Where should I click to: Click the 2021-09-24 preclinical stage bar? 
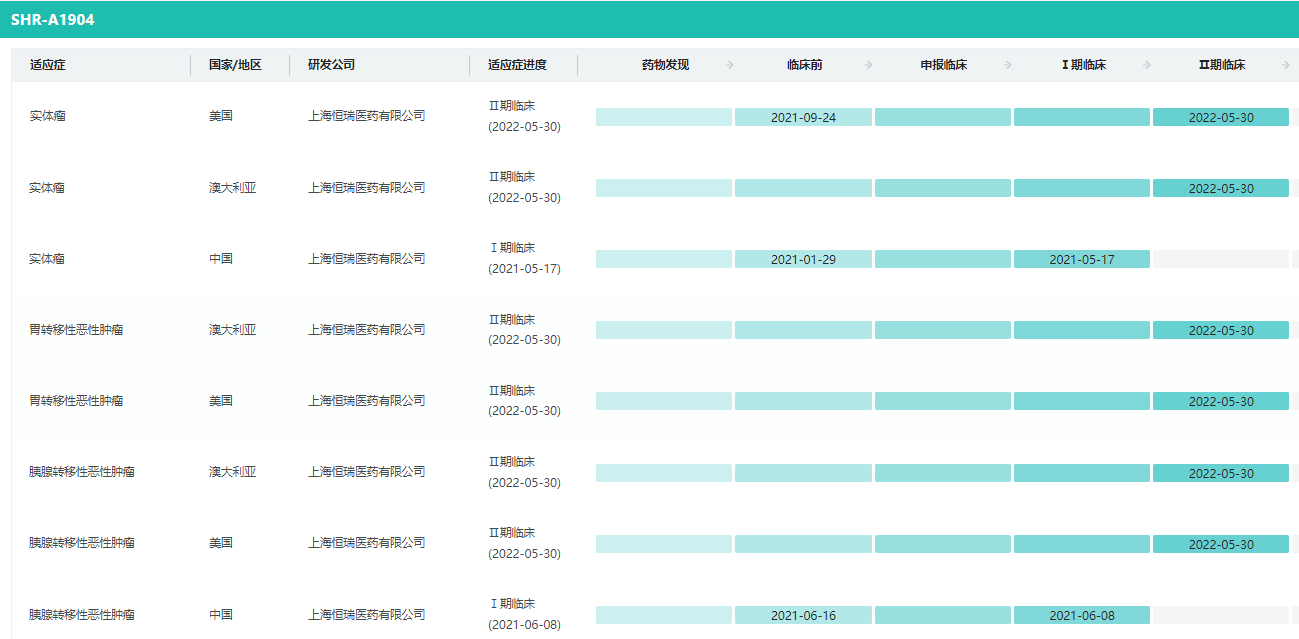(x=803, y=117)
